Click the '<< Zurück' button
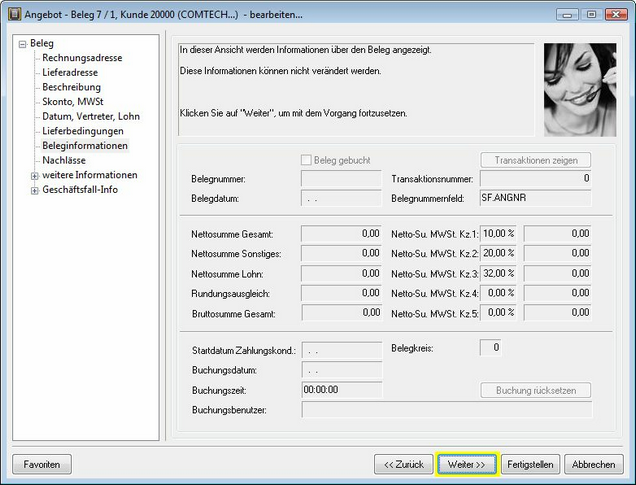This screenshot has height=485, width=636. tap(402, 464)
